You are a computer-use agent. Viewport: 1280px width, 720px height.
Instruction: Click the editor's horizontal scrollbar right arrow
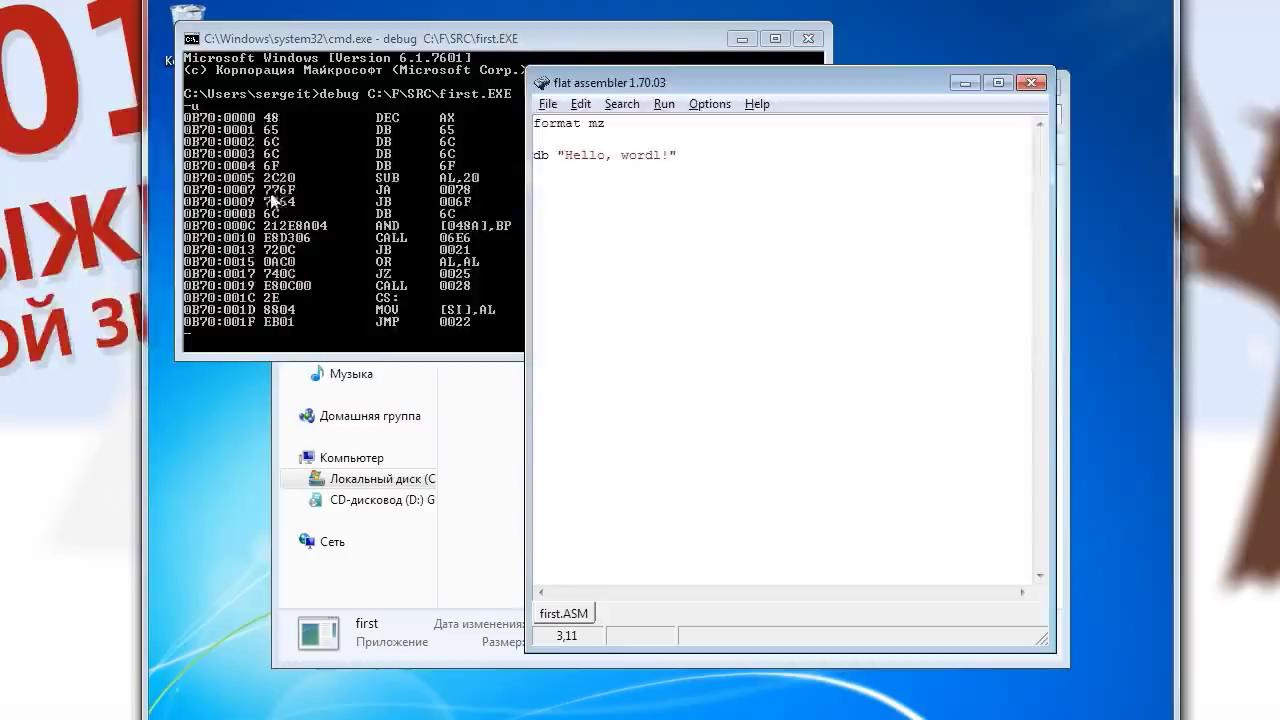pyautogui.click(x=1021, y=593)
